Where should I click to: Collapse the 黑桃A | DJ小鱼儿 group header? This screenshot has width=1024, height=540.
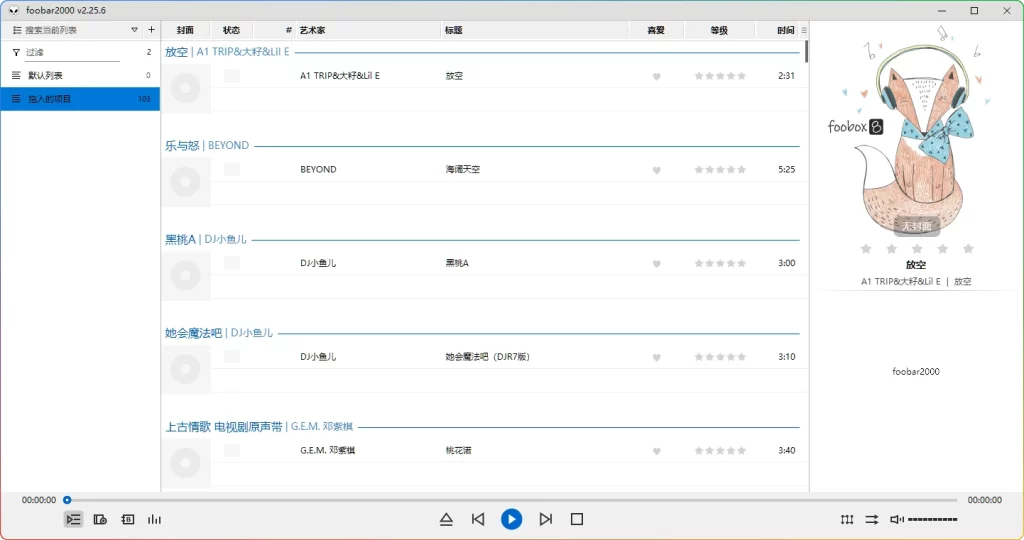point(481,239)
